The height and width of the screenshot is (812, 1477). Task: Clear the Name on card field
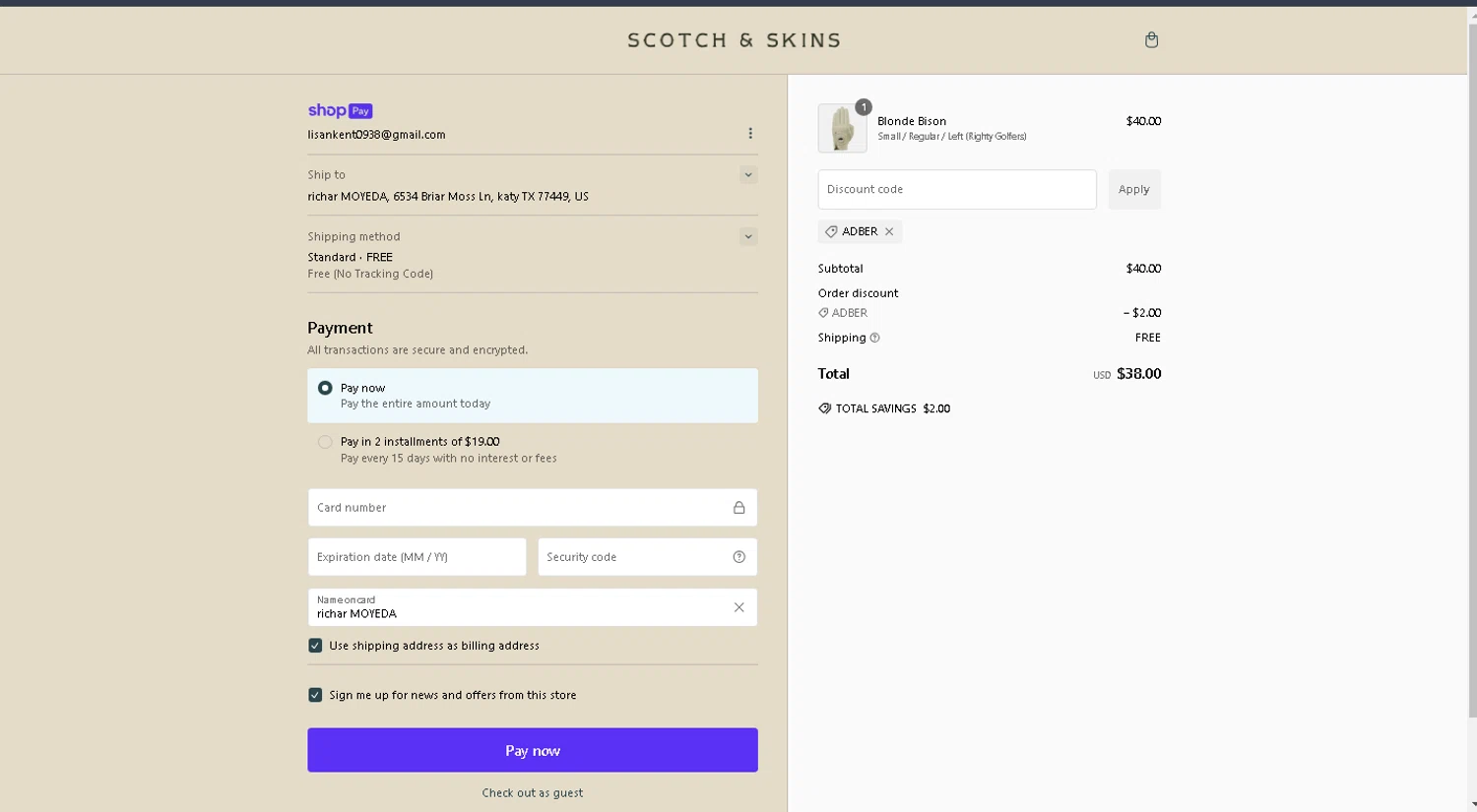click(738, 607)
